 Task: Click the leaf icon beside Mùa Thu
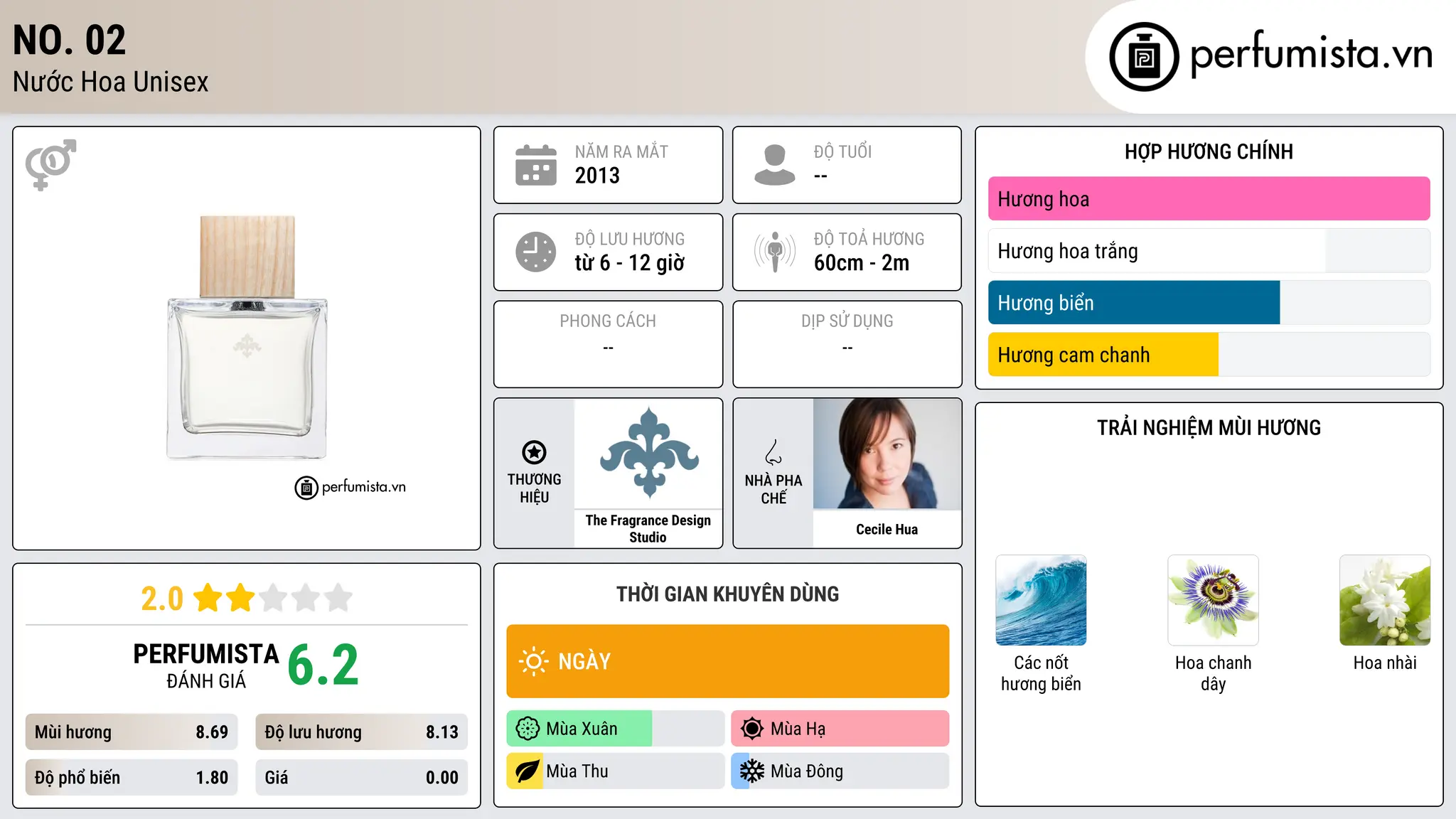pyautogui.click(x=527, y=771)
